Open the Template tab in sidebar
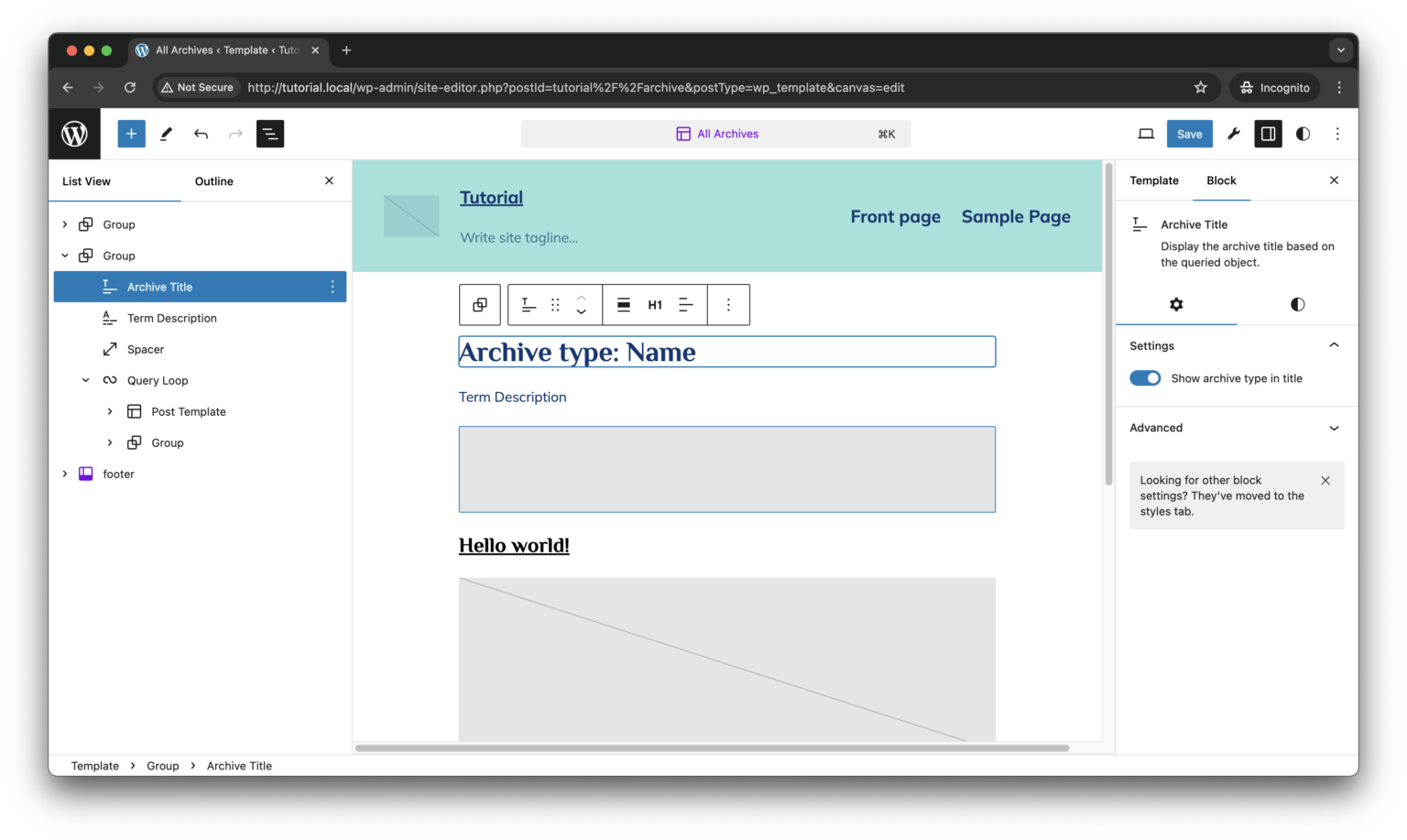Image resolution: width=1407 pixels, height=840 pixels. [1153, 180]
